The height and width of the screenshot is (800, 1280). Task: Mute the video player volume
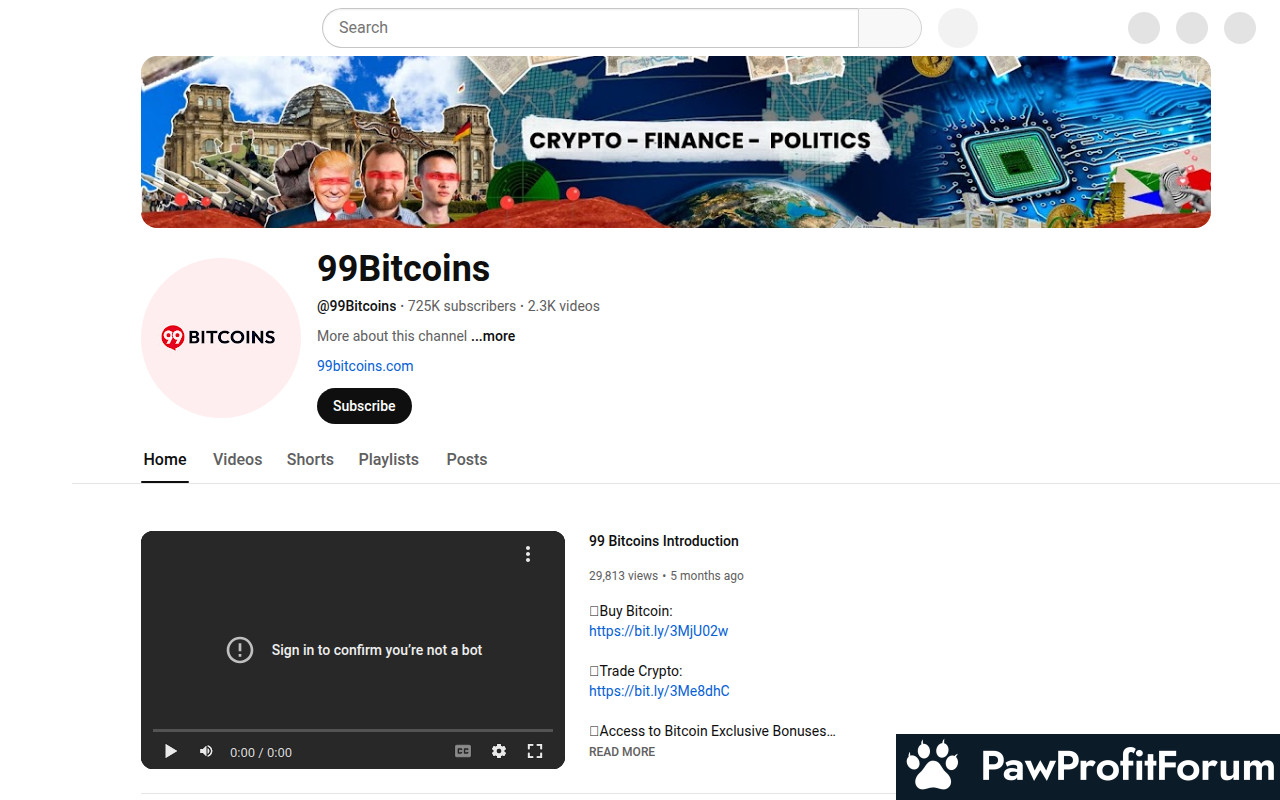point(206,751)
